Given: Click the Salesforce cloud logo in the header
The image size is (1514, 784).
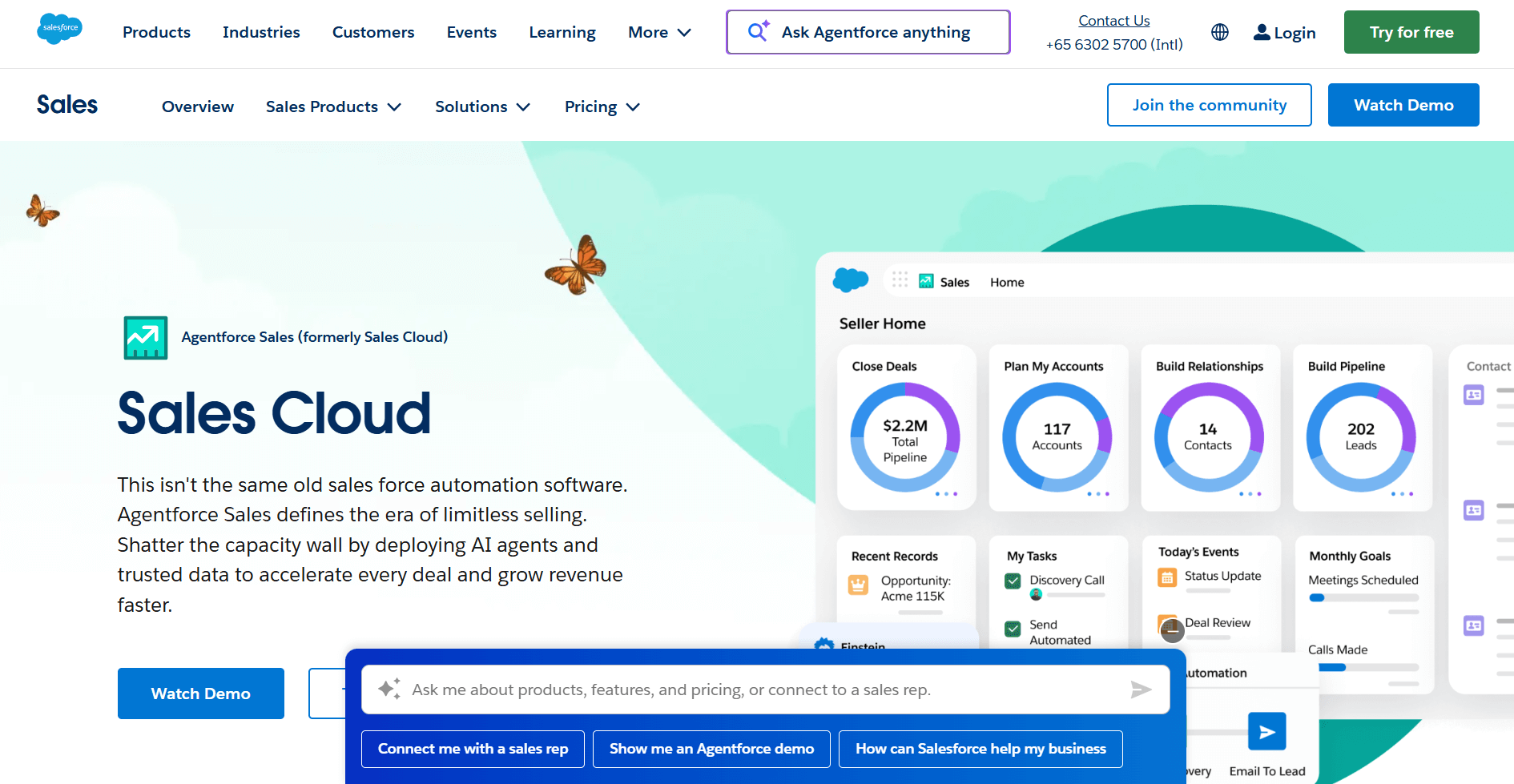Looking at the screenshot, I should point(59,29).
